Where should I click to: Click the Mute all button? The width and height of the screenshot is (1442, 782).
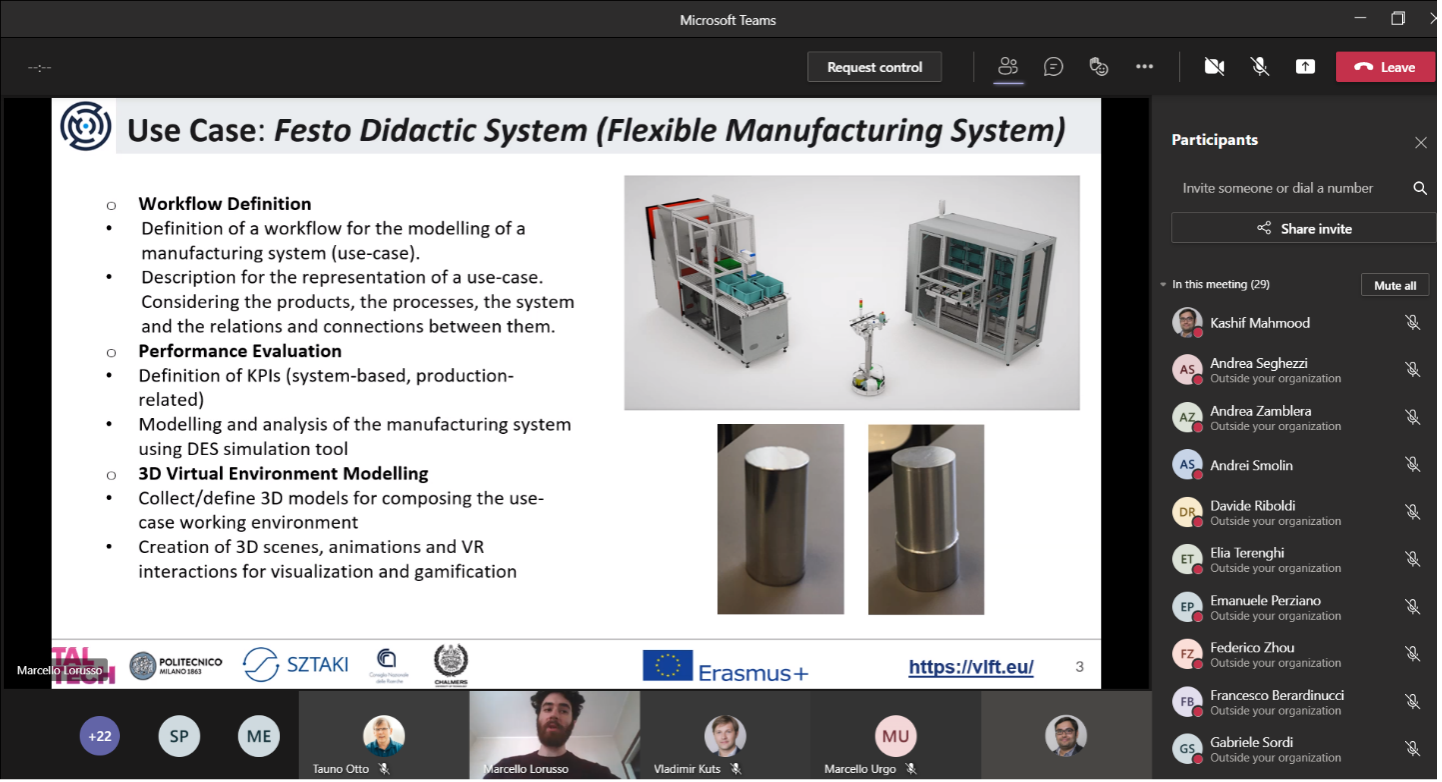(1394, 285)
